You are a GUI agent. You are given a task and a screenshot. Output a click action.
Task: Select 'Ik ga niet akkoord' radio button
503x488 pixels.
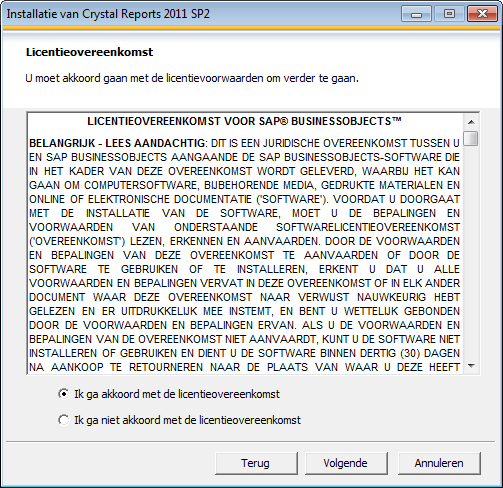(x=63, y=420)
